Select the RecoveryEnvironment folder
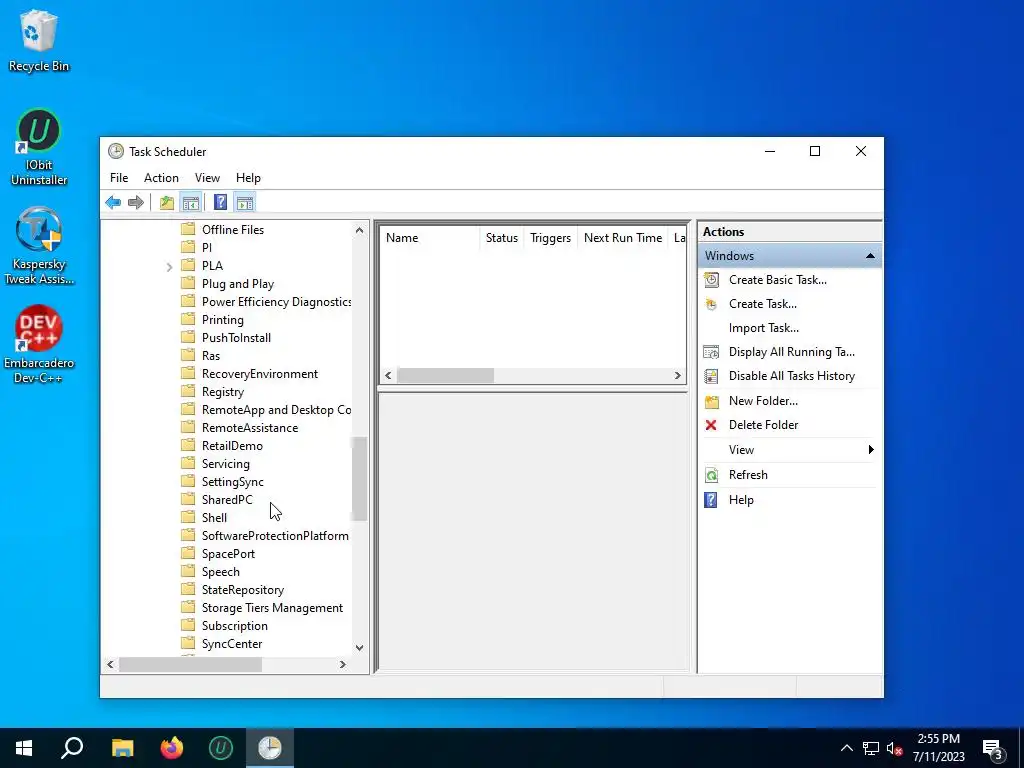1024x768 pixels. click(259, 374)
